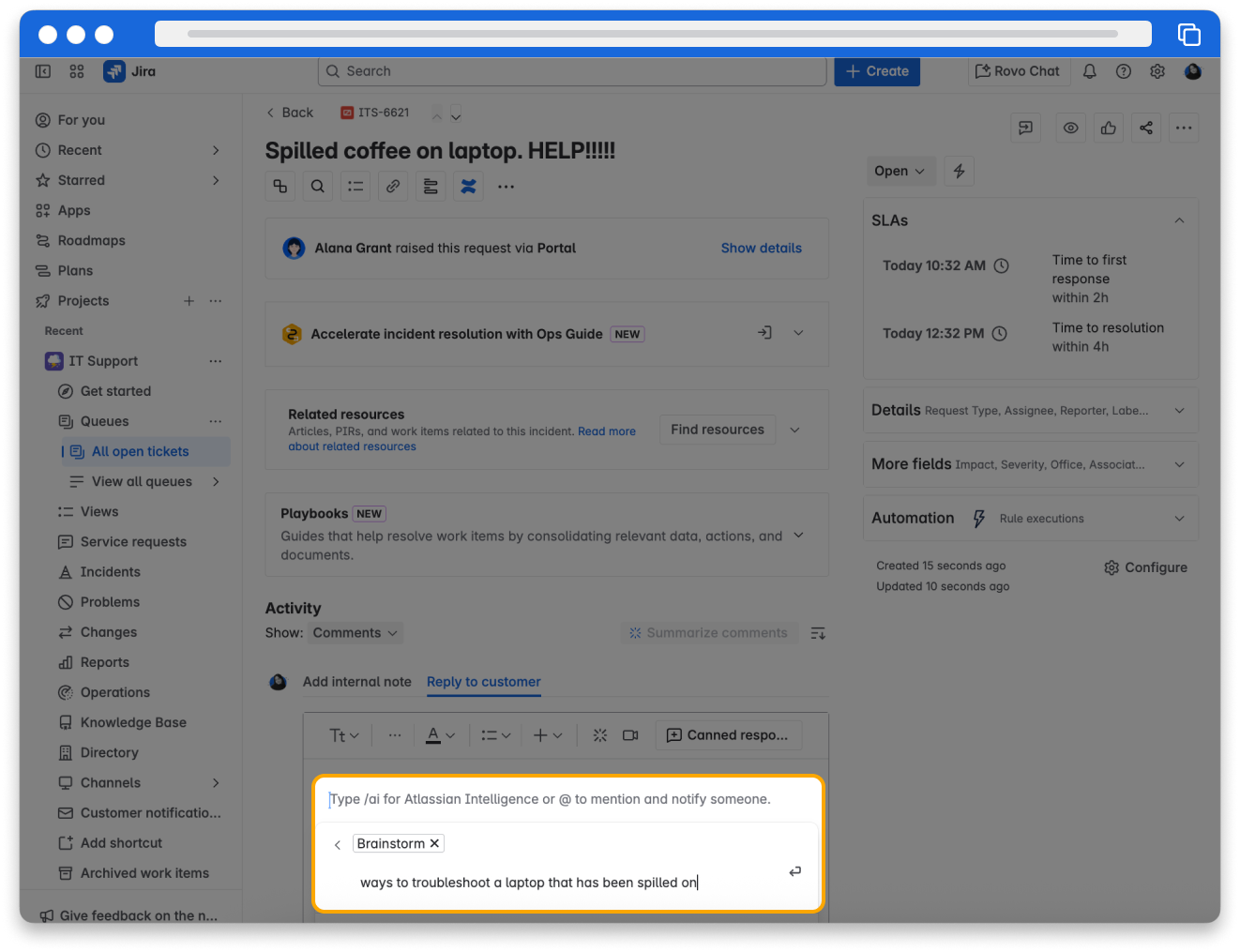The image size is (1240, 952).
Task: Open the ellipsis menu under the title
Action: (x=506, y=187)
